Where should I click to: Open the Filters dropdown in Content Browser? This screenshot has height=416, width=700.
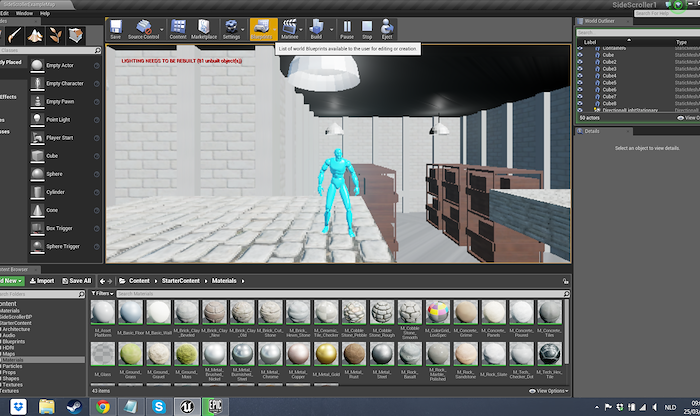[102, 293]
